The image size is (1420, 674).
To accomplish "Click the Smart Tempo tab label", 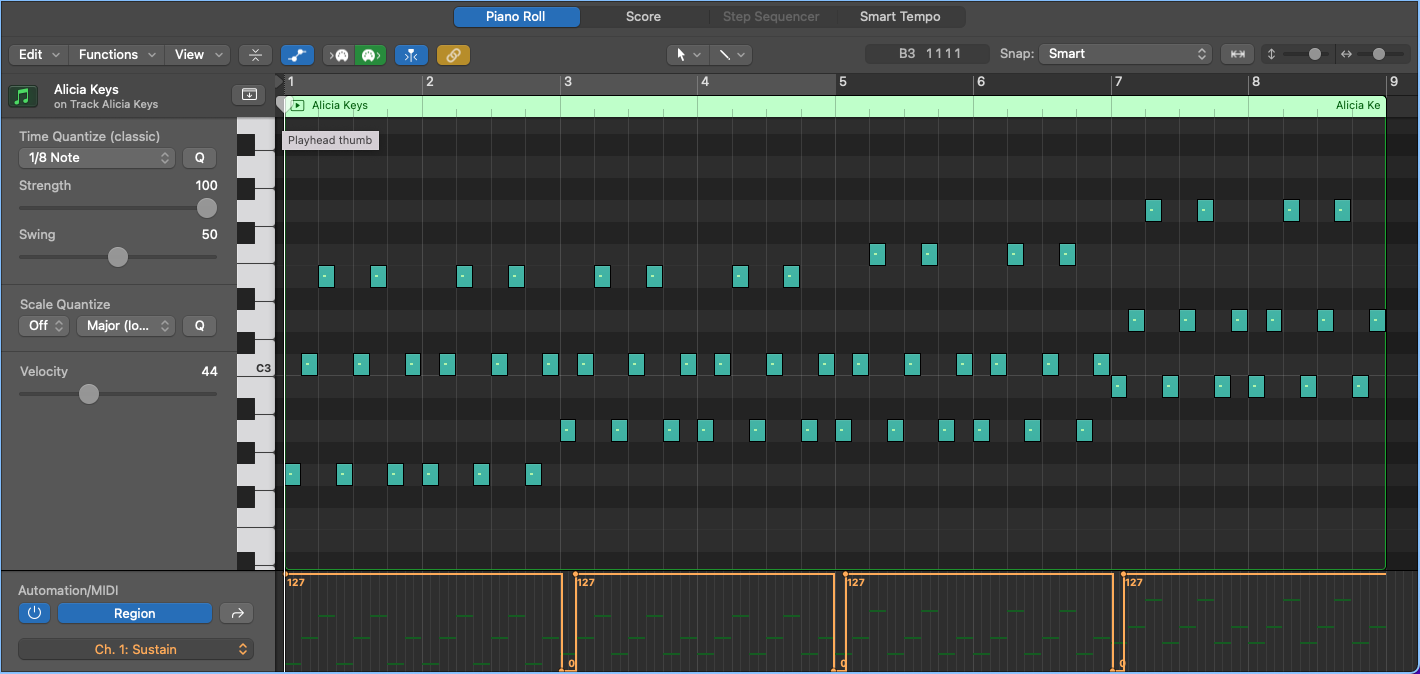I will [x=899, y=16].
